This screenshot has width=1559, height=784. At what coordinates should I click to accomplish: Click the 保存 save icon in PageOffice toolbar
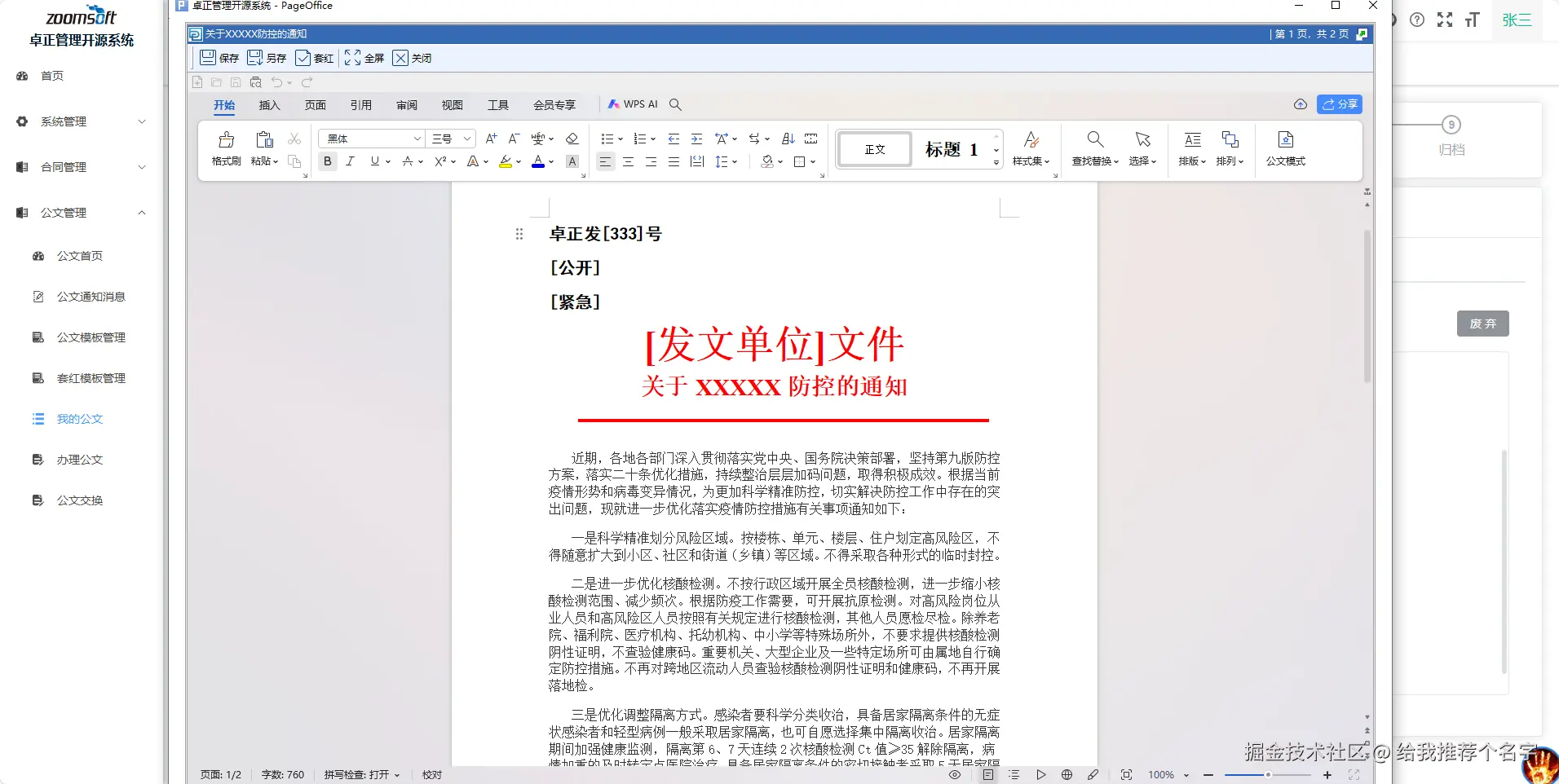(x=208, y=58)
